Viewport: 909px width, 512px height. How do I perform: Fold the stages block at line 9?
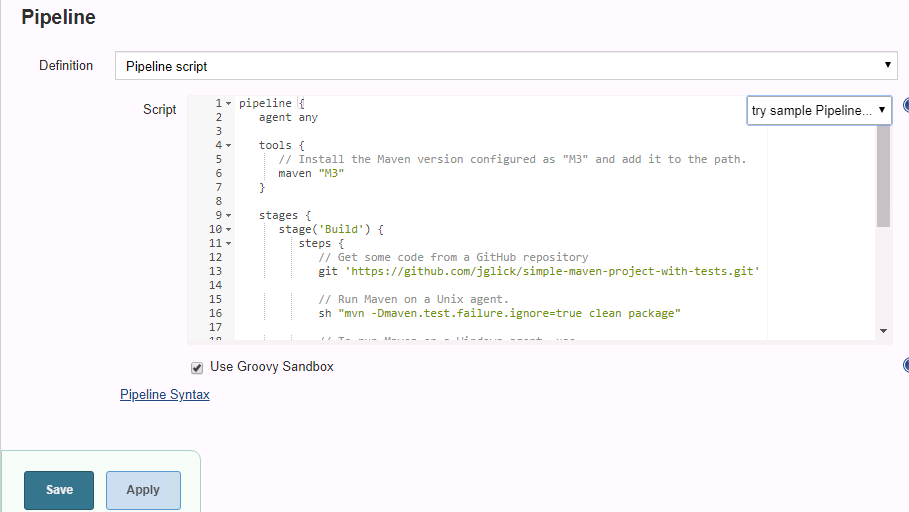point(228,216)
